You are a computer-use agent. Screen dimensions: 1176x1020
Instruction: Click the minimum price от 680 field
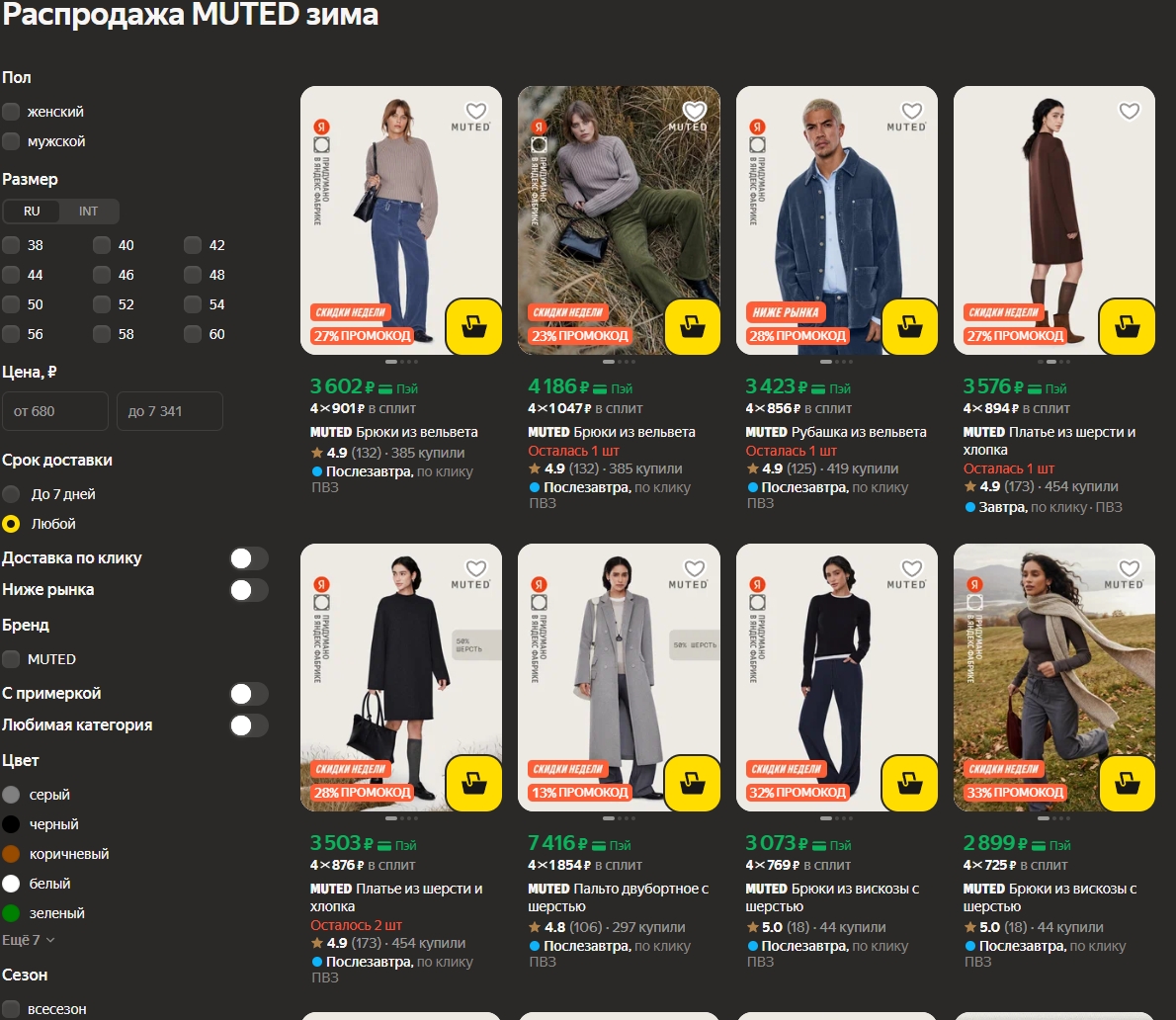(54, 411)
